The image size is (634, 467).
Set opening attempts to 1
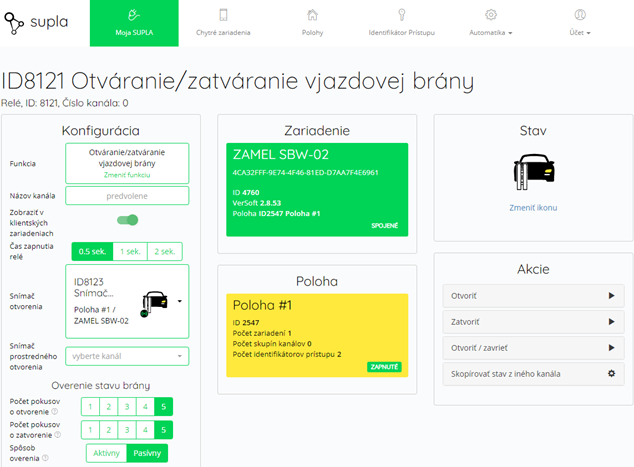(90, 407)
